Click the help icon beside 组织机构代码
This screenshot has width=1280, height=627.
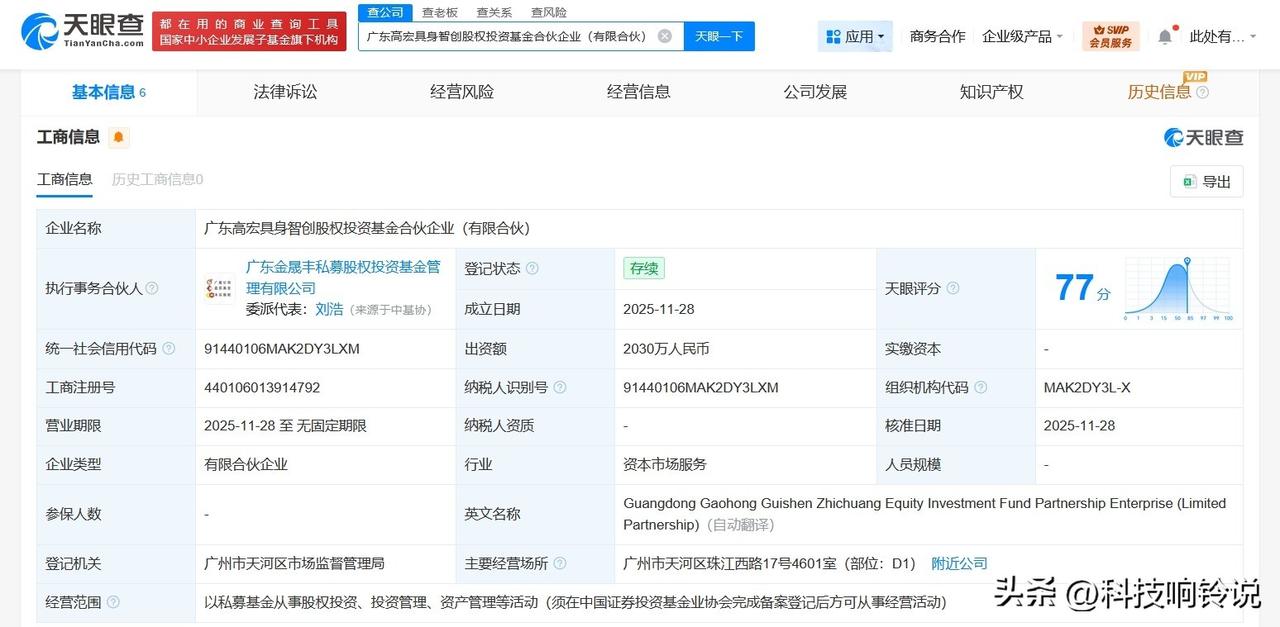(x=981, y=388)
